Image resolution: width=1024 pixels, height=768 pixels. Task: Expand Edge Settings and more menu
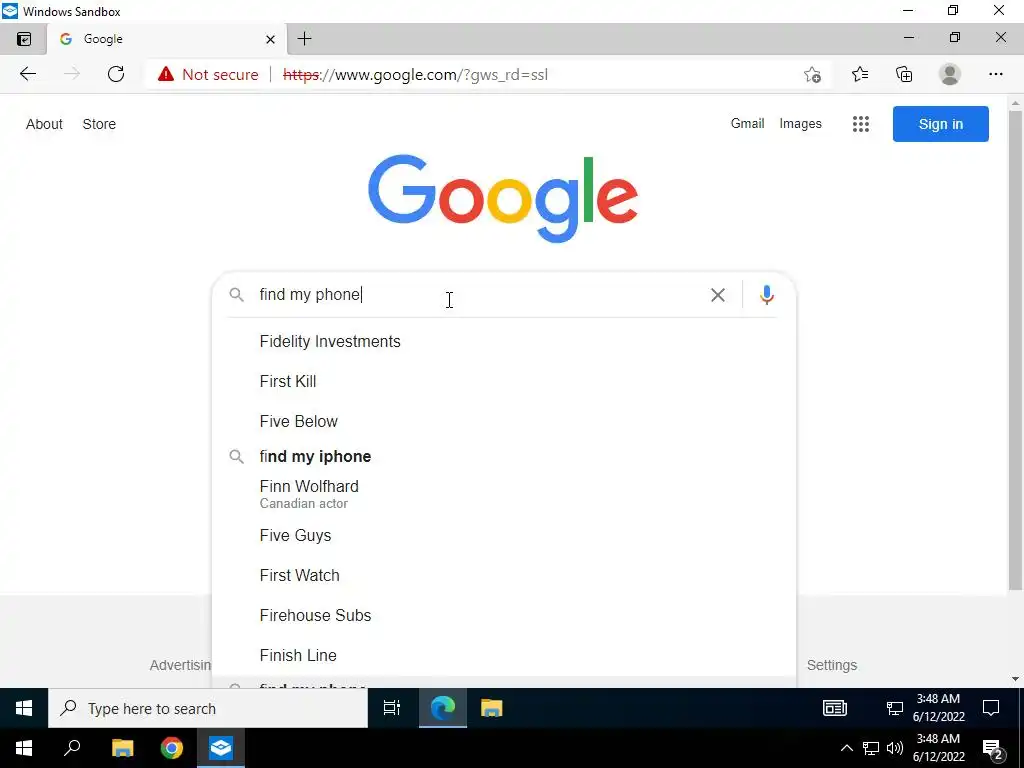(x=996, y=74)
